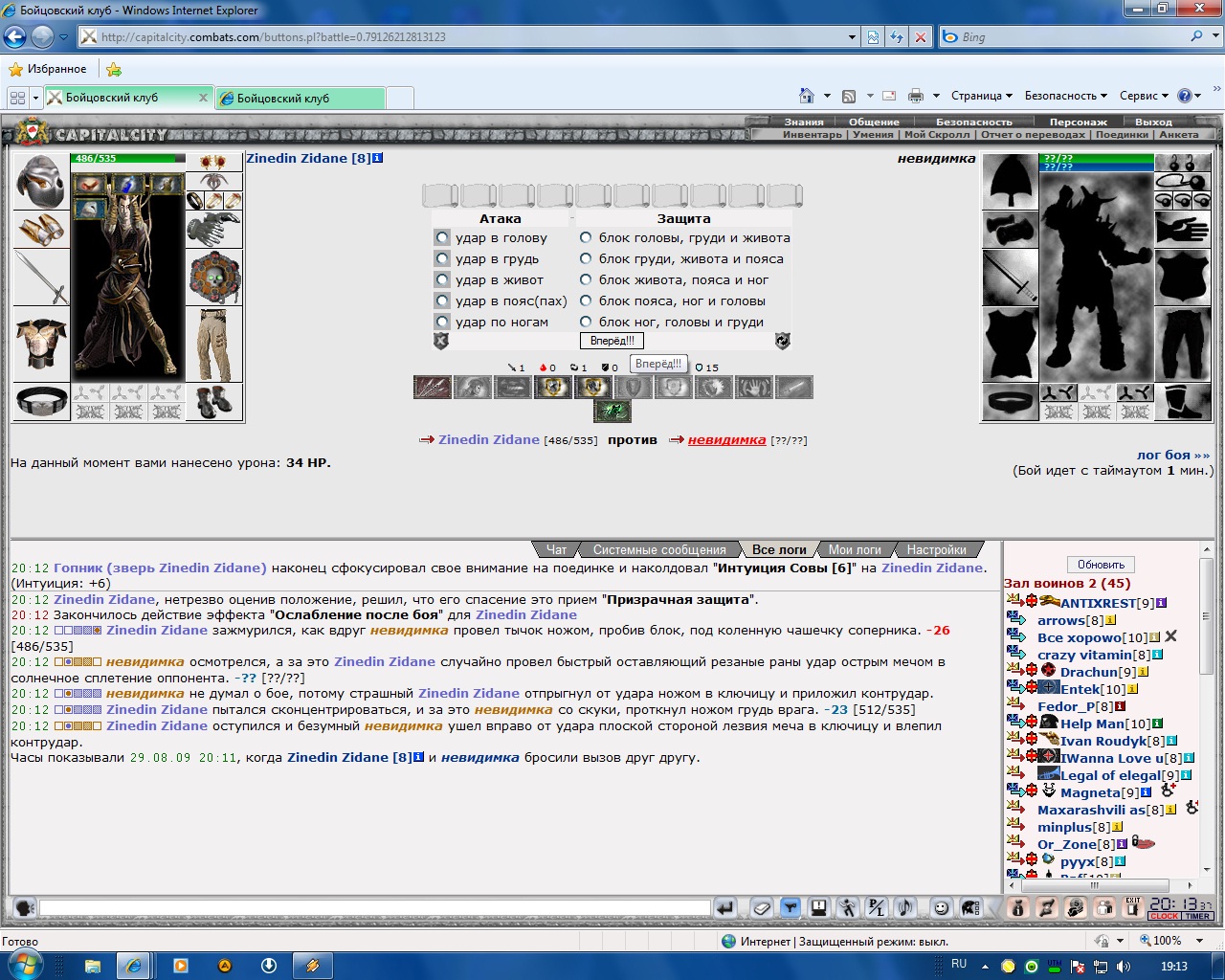Click the refresh shield icon beside Вперёд

click(783, 341)
